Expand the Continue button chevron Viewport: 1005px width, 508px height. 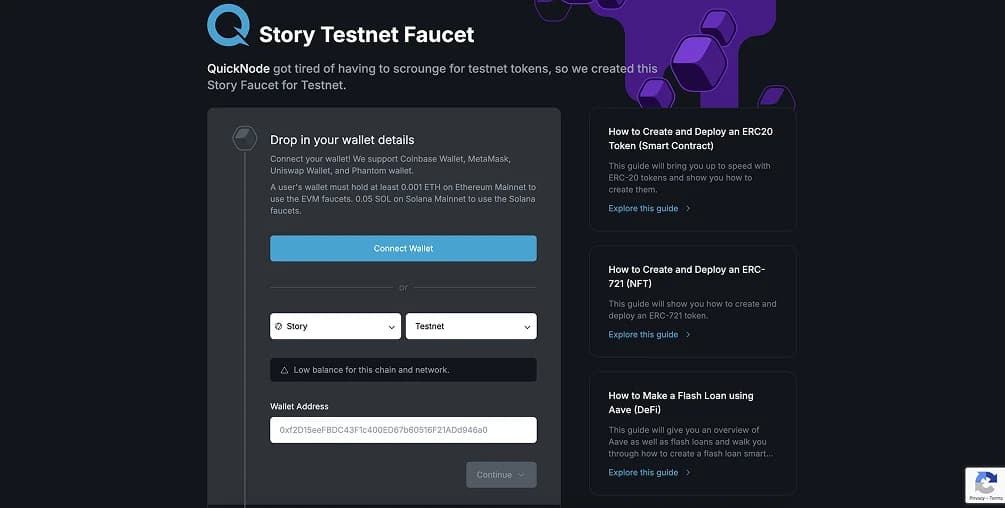521,475
